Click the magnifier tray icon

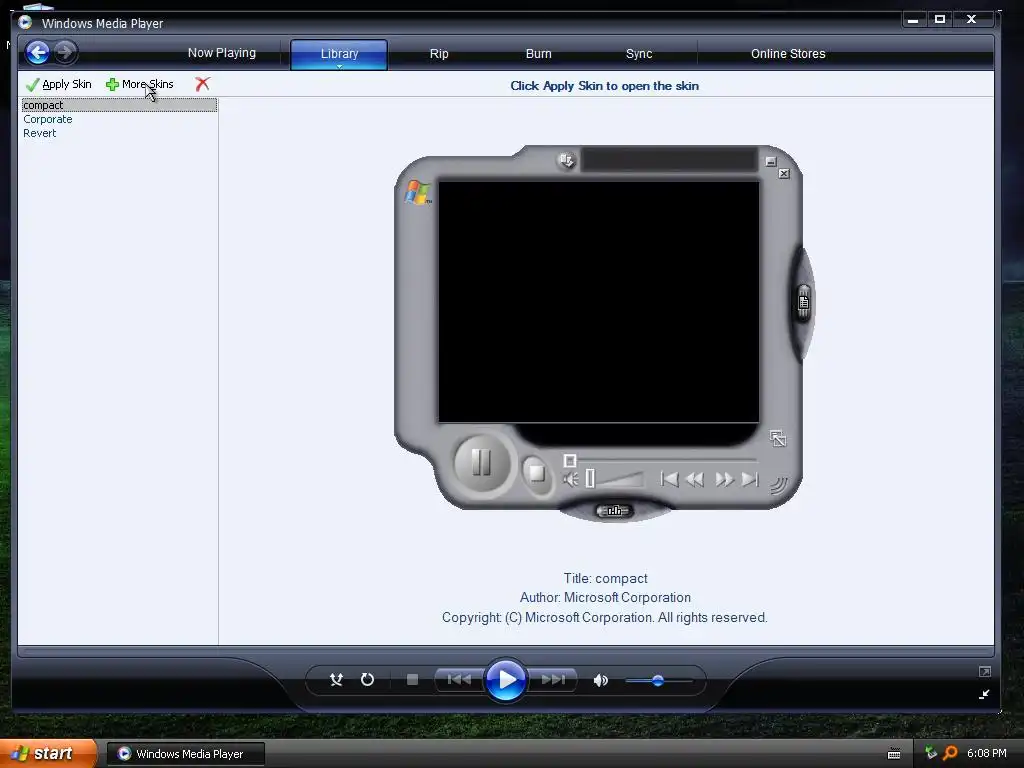(x=950, y=754)
